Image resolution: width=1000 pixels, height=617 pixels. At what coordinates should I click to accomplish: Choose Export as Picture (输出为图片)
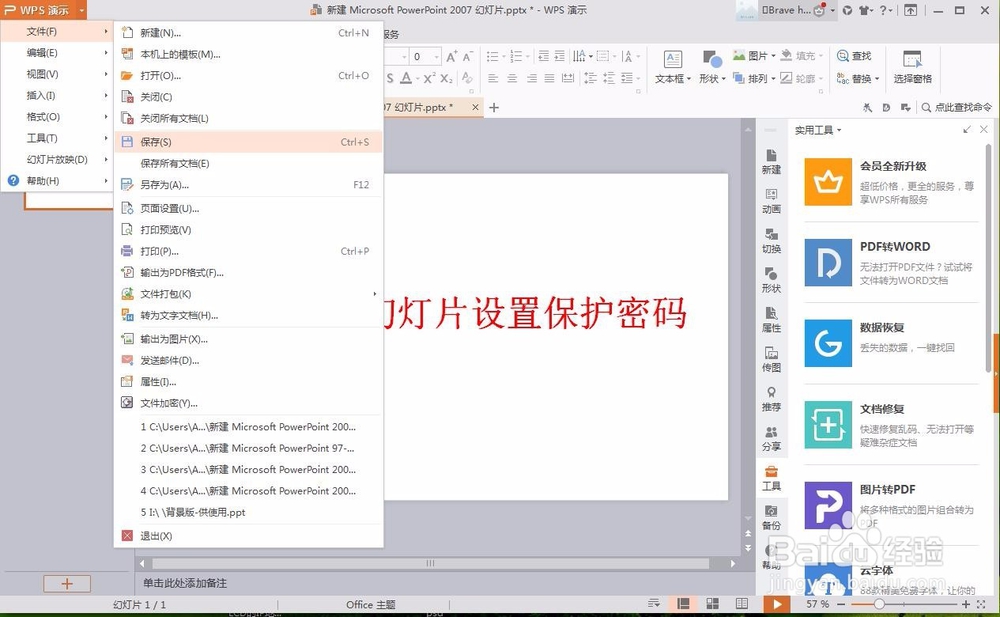tap(249, 339)
